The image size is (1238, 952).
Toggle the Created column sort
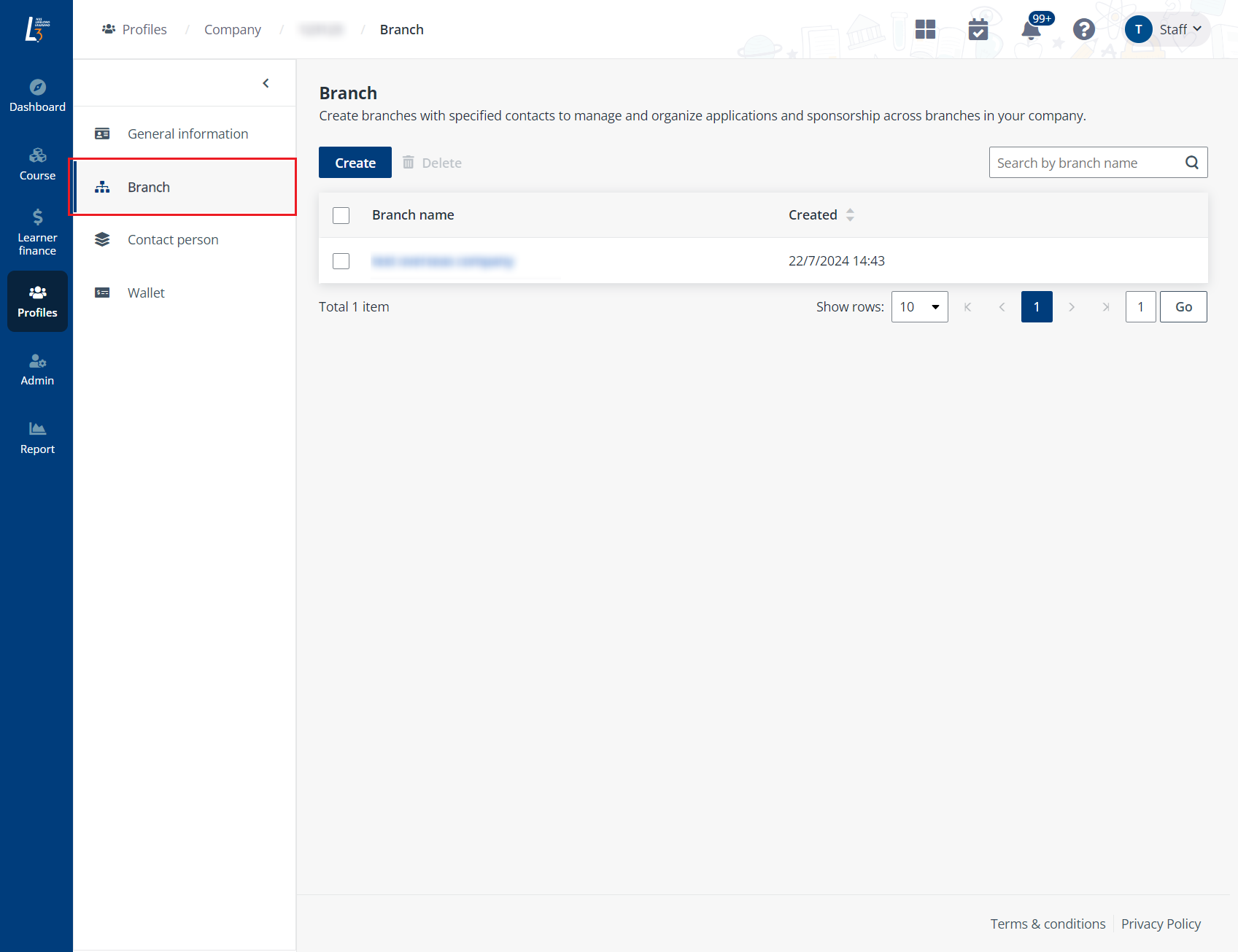[x=850, y=214]
